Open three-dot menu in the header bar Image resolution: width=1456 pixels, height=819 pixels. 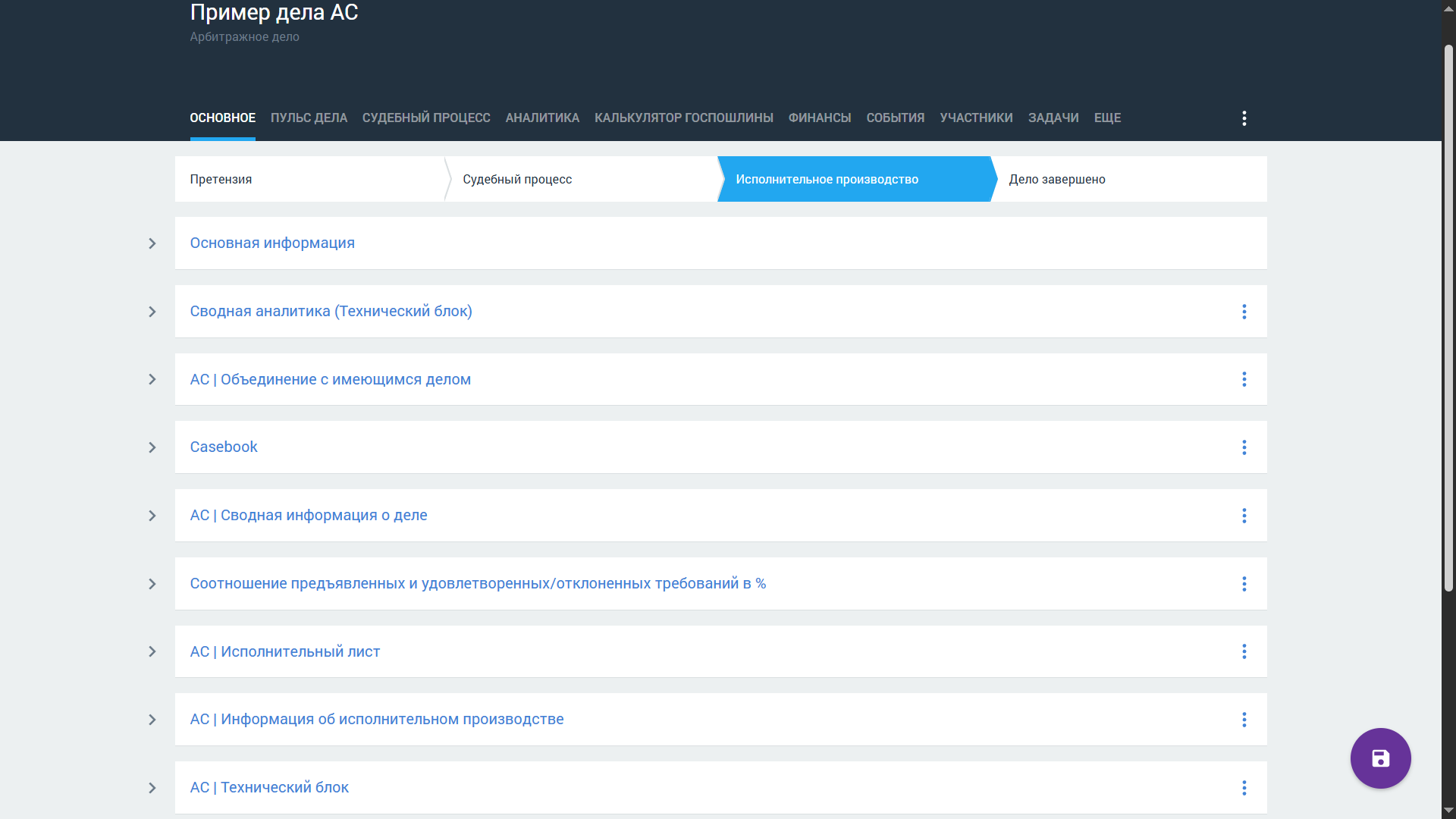click(x=1244, y=118)
